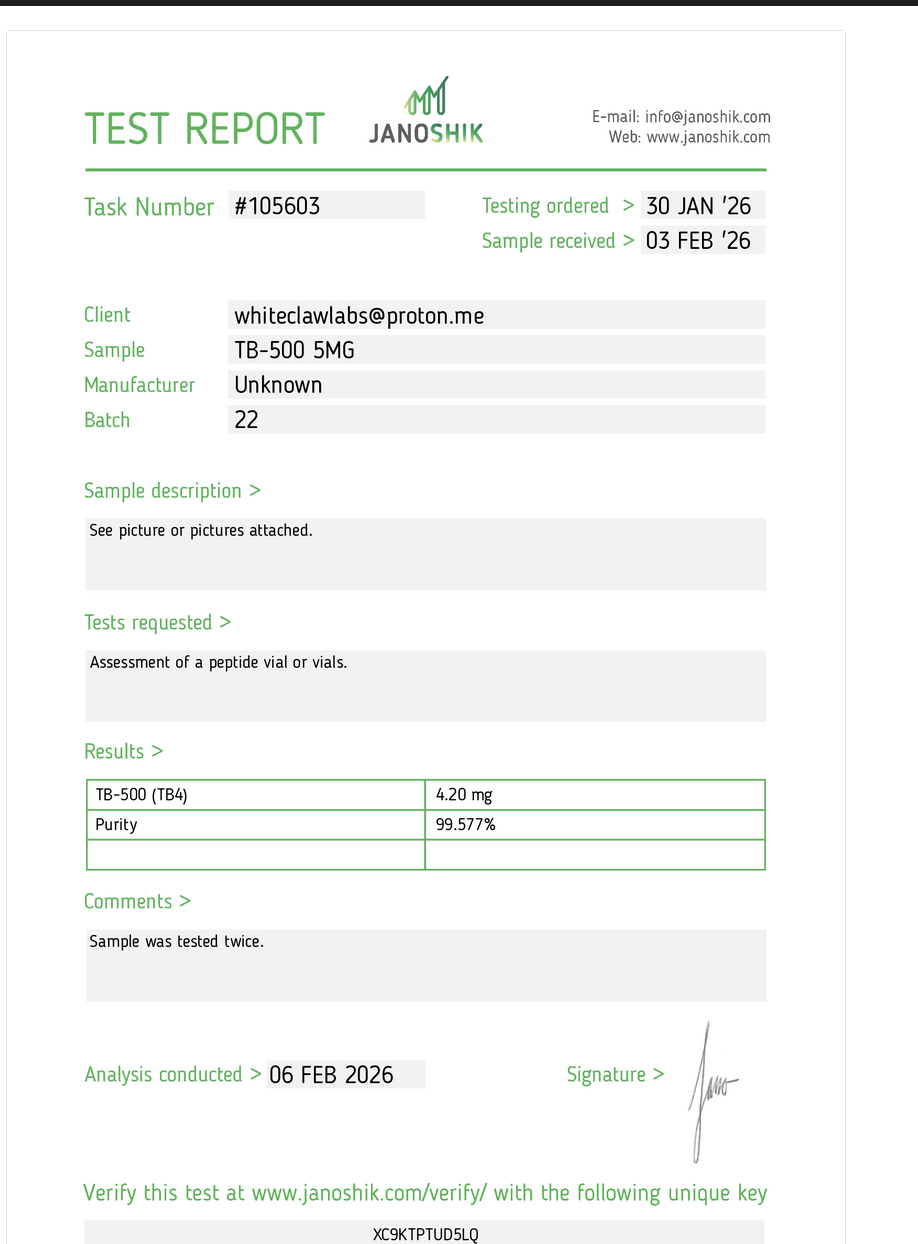This screenshot has width=918, height=1244.
Task: Click the Janoshik logo
Action: point(426,112)
